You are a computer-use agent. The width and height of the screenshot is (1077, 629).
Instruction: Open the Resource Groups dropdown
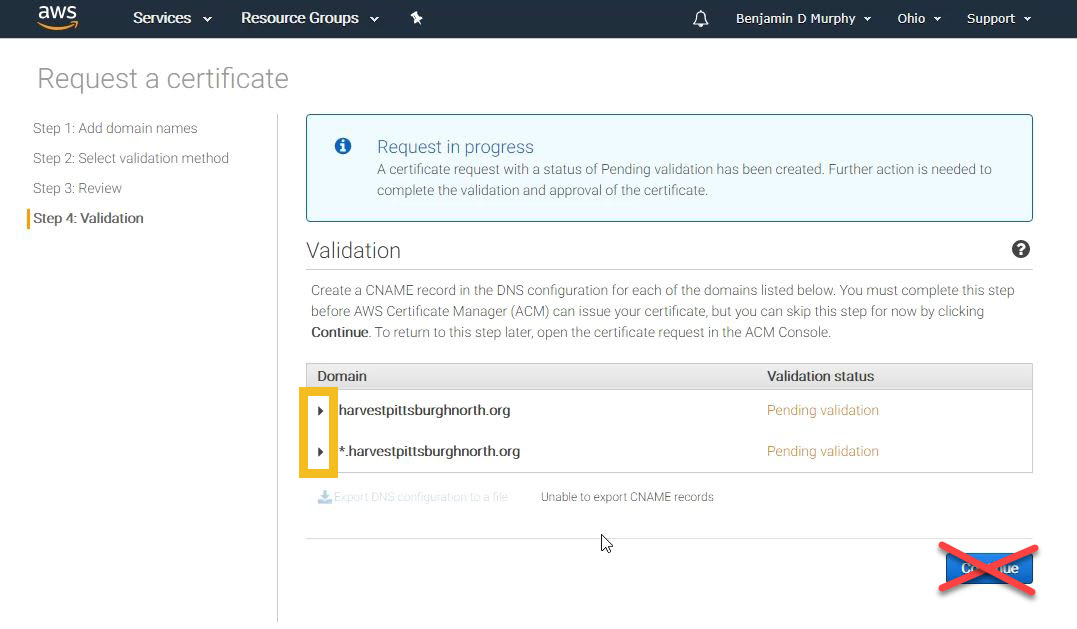[310, 18]
